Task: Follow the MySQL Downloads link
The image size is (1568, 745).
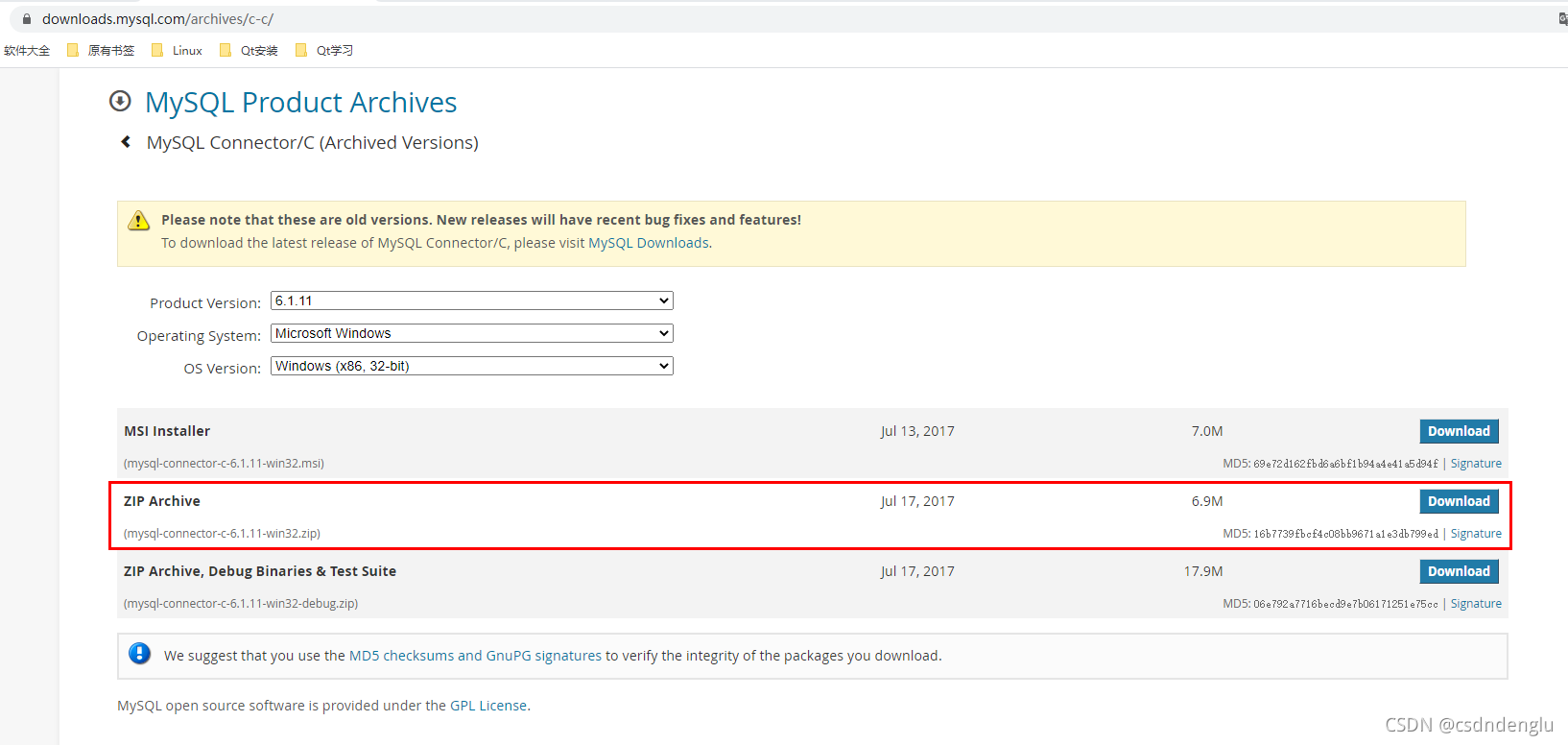Action: tap(649, 243)
